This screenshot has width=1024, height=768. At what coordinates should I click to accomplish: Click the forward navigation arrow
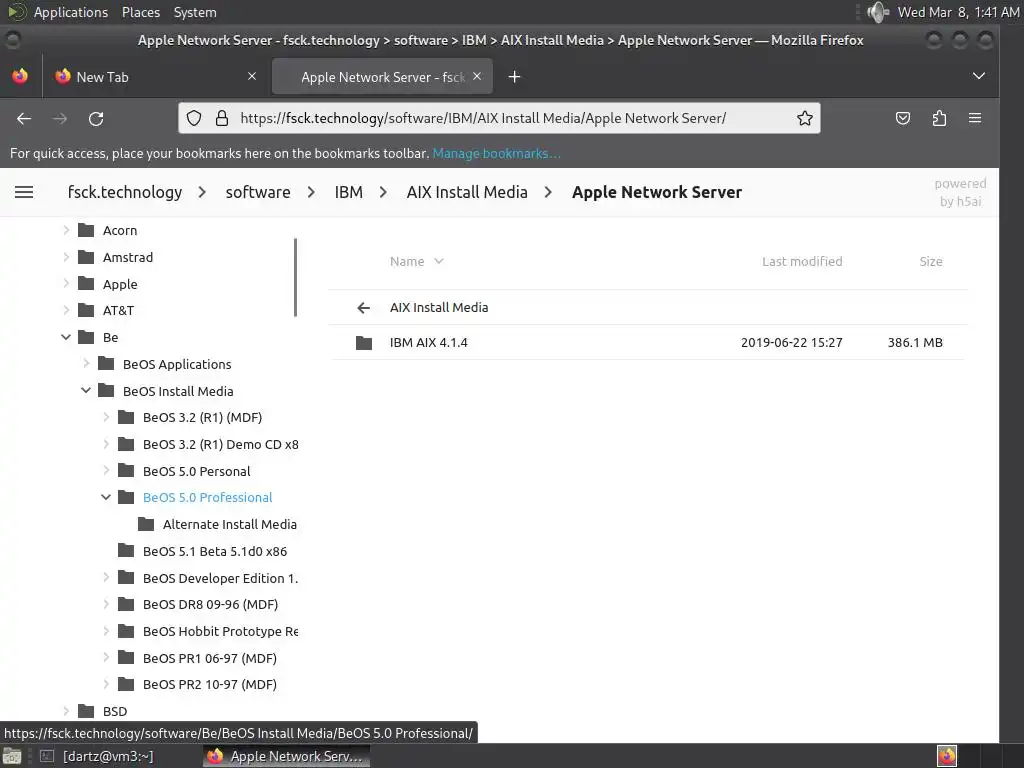point(60,118)
